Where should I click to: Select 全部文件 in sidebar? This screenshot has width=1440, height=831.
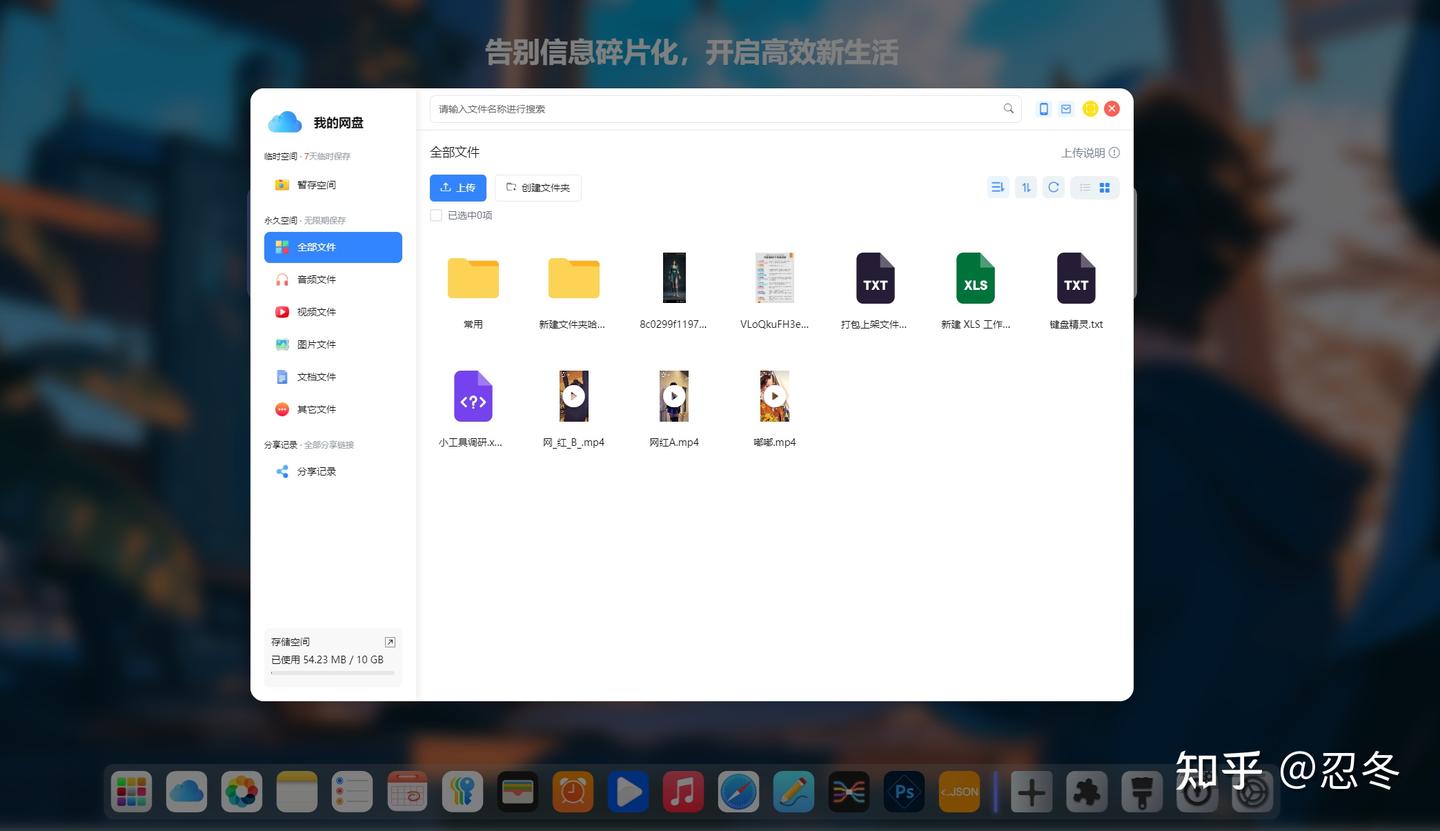click(333, 247)
